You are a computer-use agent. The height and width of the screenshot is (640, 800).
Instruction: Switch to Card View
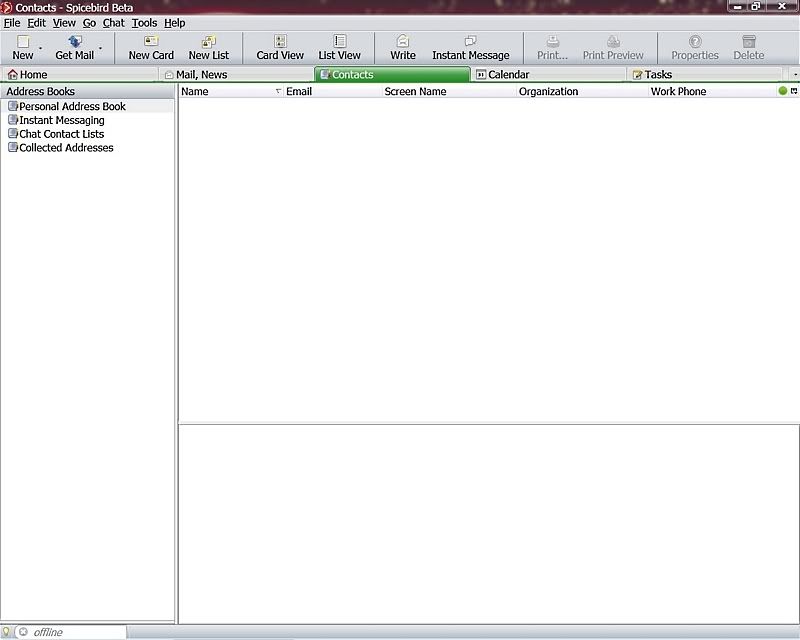280,48
